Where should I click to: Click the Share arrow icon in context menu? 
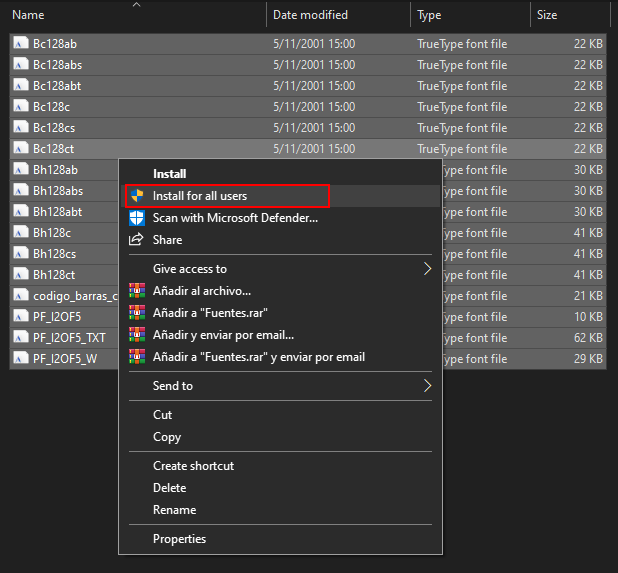[136, 239]
